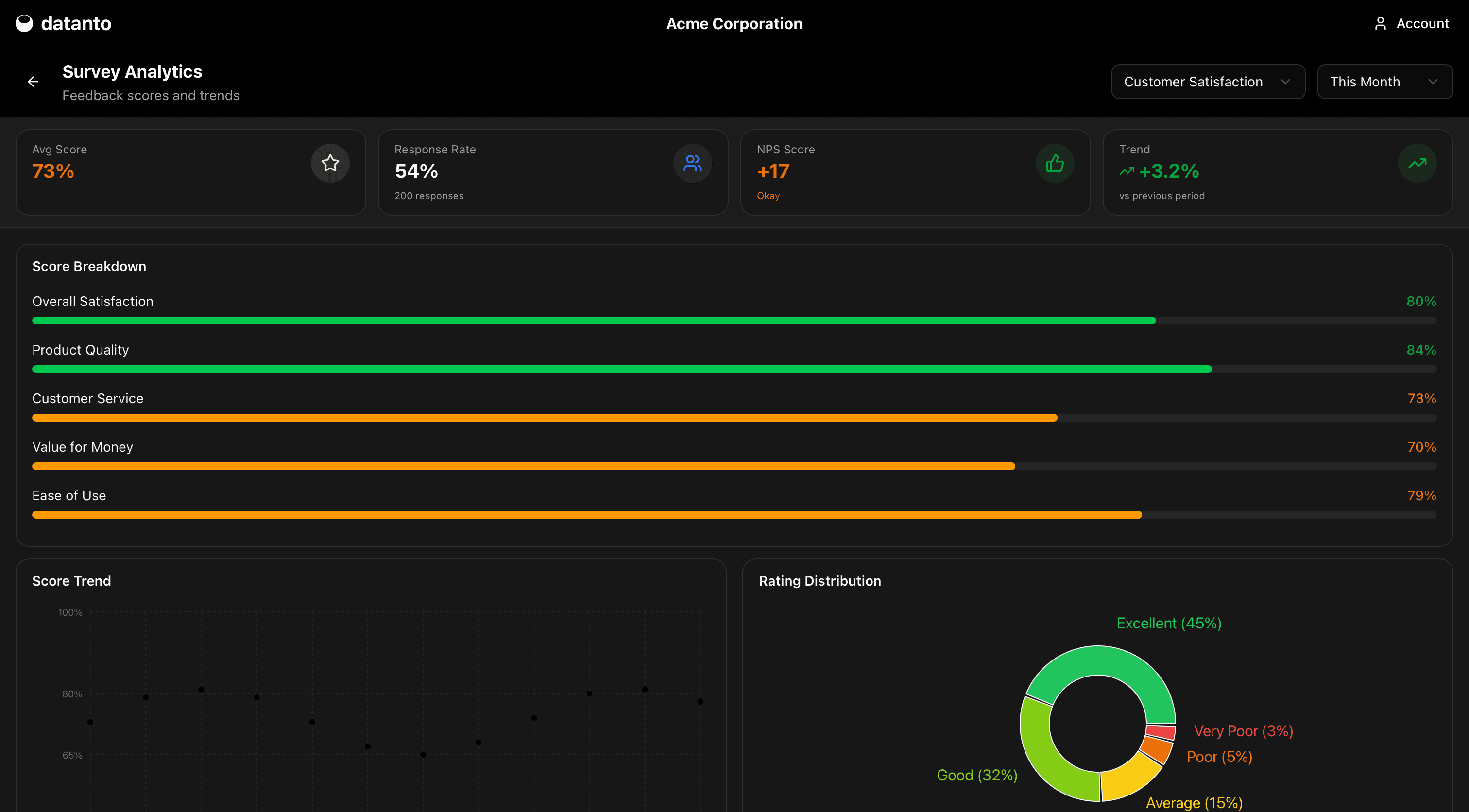
Task: Click the Acme Corporation title
Action: click(734, 23)
